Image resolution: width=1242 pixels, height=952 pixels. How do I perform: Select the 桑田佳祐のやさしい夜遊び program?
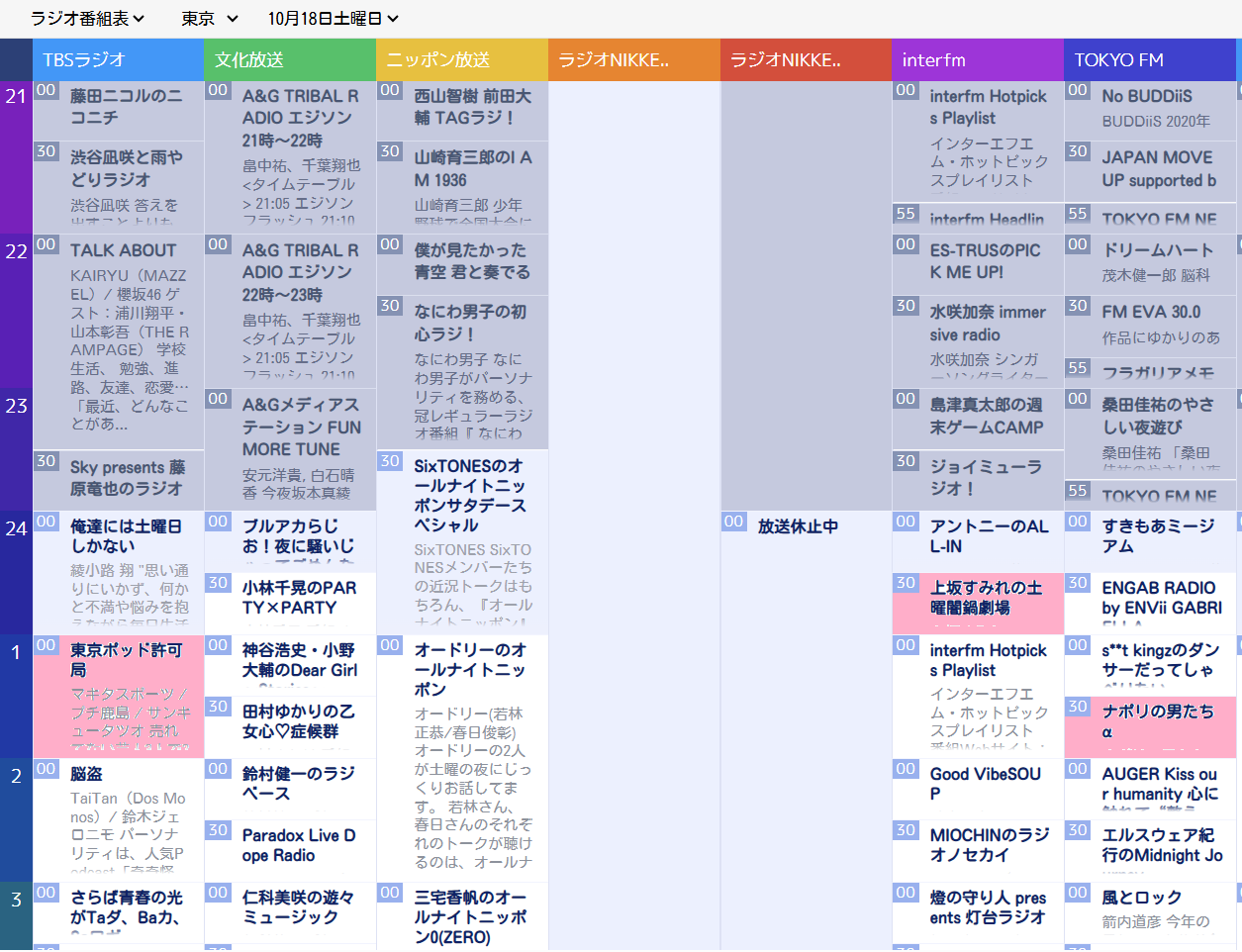click(x=1157, y=416)
